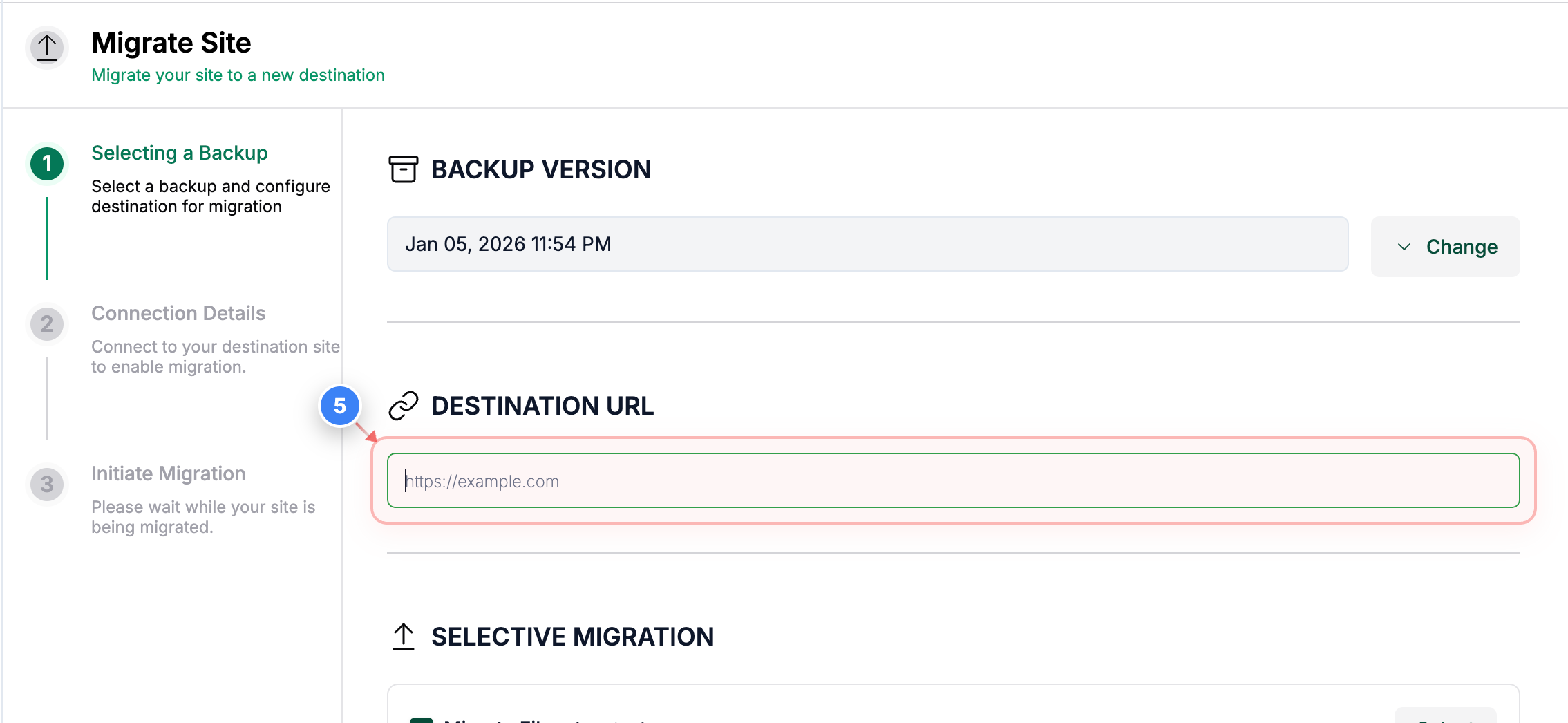1568x723 pixels.
Task: Select step 3 numbered circle
Action: click(x=47, y=485)
